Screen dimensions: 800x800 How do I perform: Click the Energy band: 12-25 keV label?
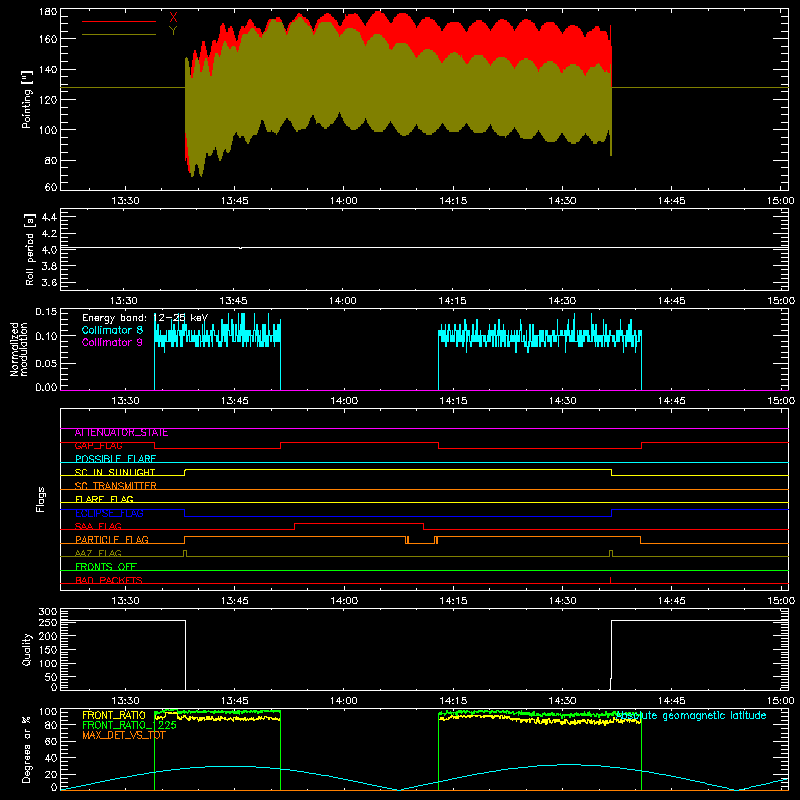[145, 318]
